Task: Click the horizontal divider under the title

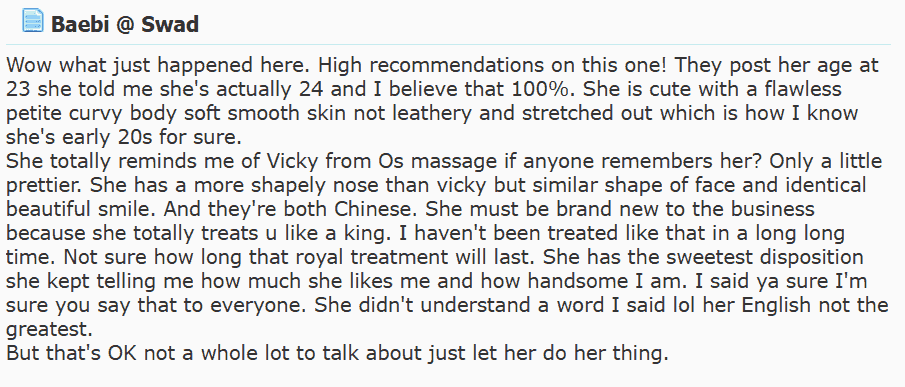Action: [x=448, y=44]
